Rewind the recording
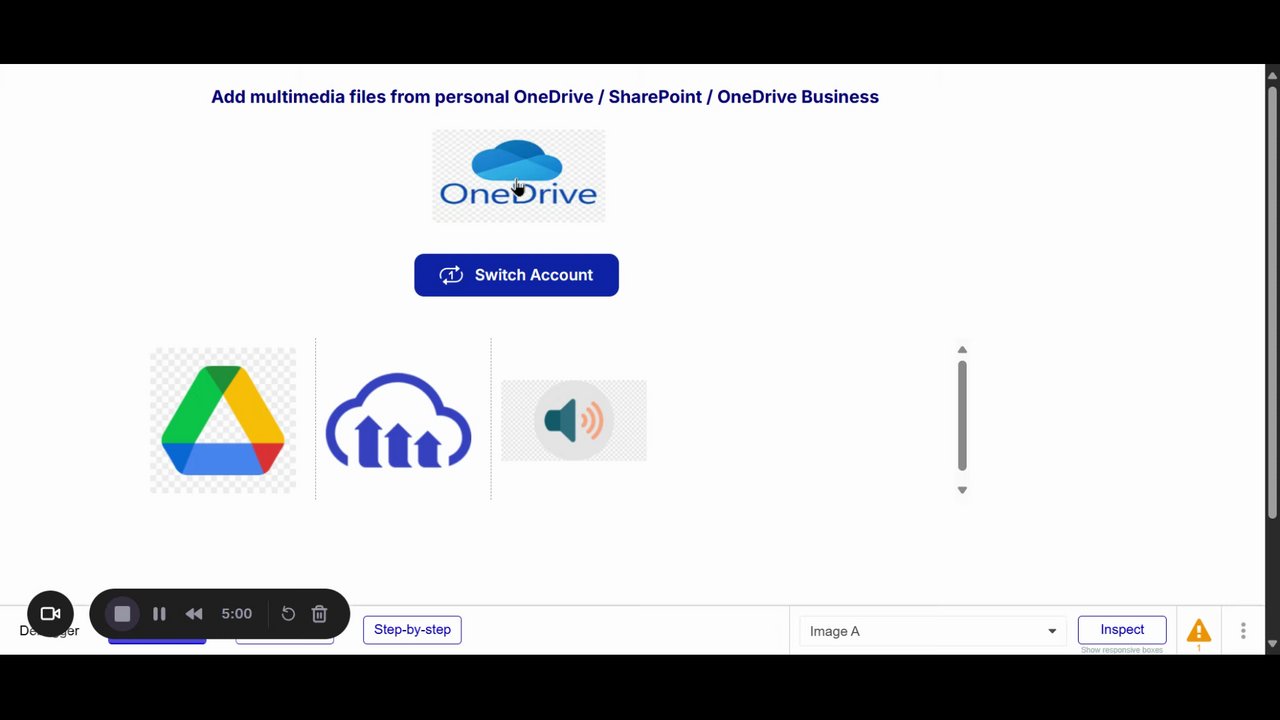This screenshot has height=720, width=1280. click(194, 614)
